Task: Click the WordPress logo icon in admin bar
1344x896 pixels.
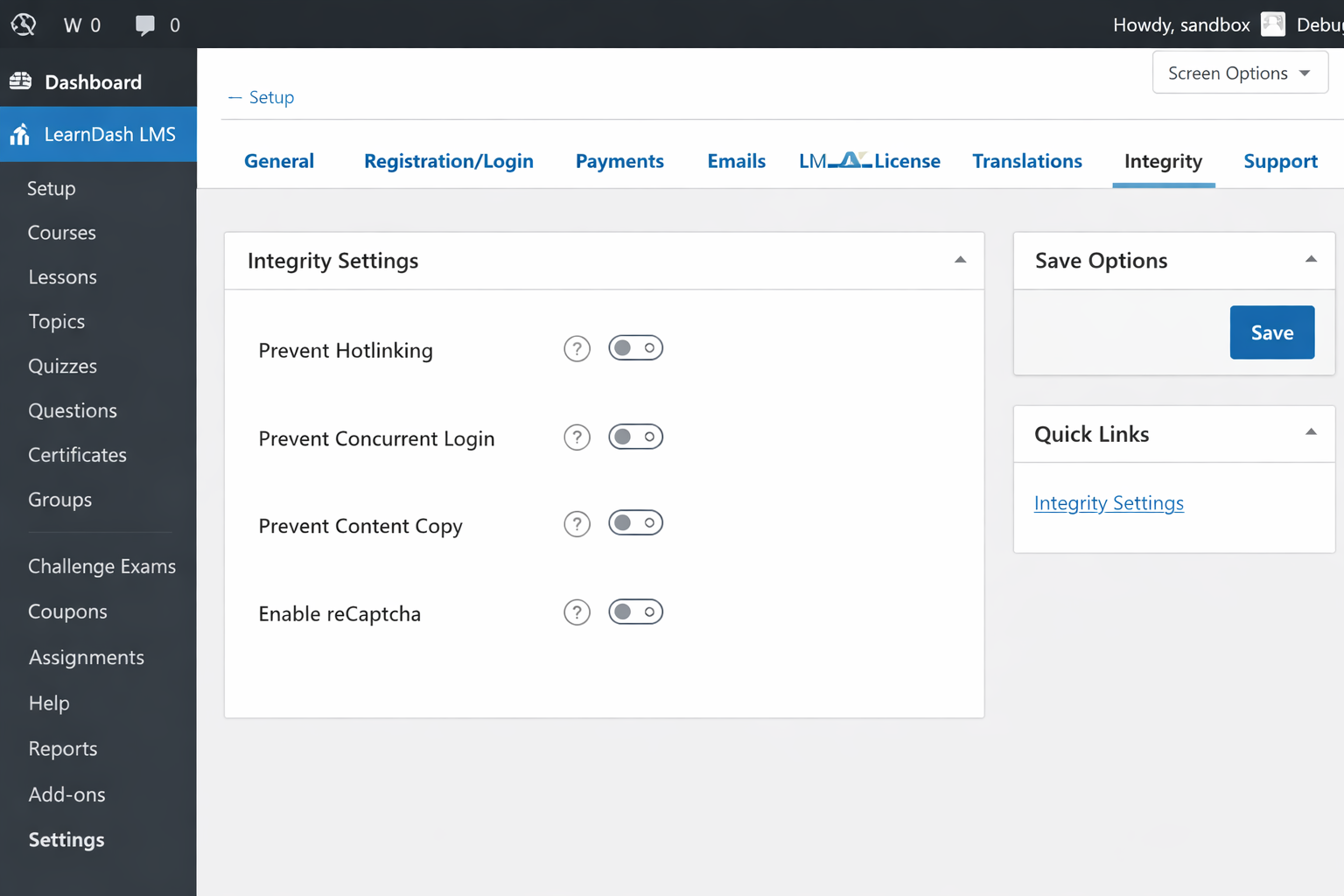Action: pyautogui.click(x=24, y=24)
